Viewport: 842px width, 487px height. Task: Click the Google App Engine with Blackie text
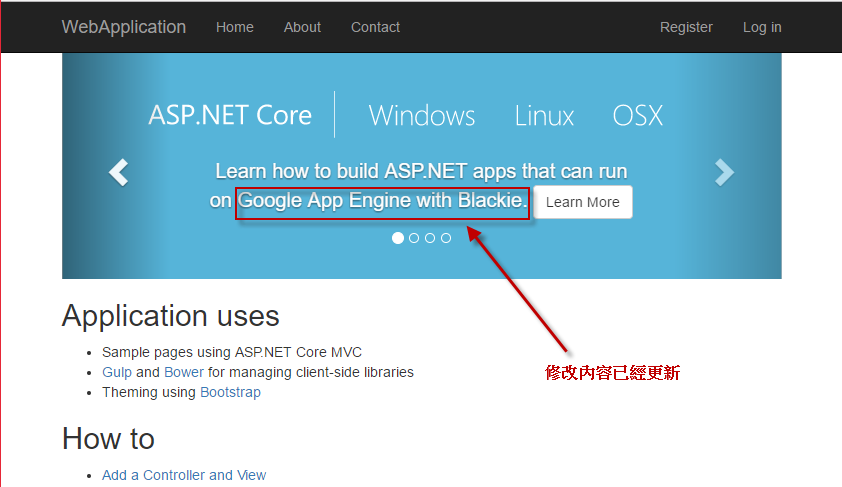pos(381,201)
